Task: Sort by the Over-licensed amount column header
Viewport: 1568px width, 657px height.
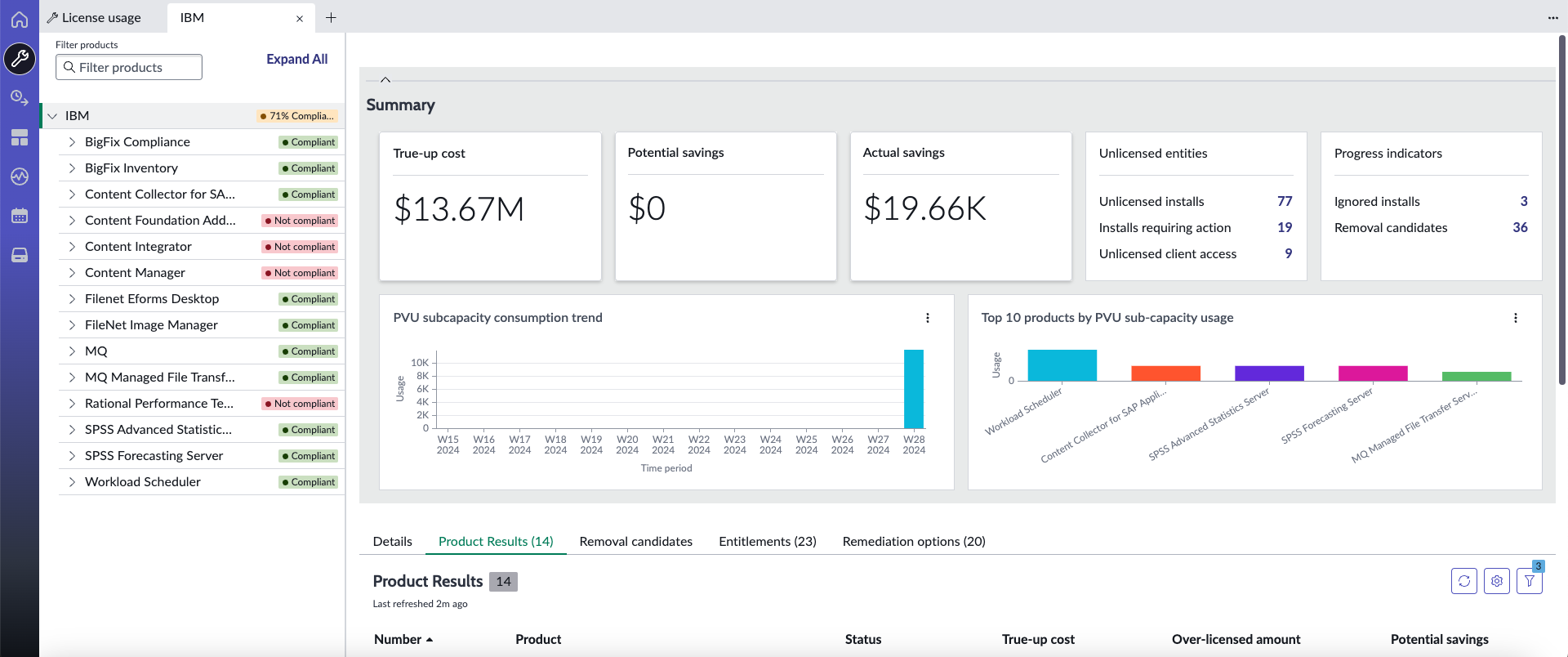Action: 1236,639
